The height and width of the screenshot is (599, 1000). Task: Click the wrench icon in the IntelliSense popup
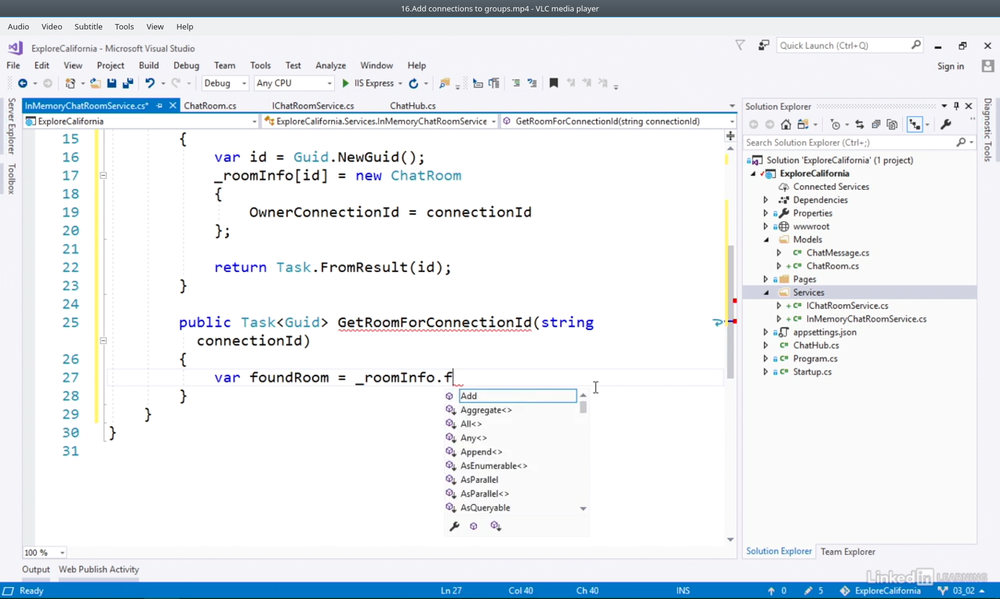tap(454, 526)
